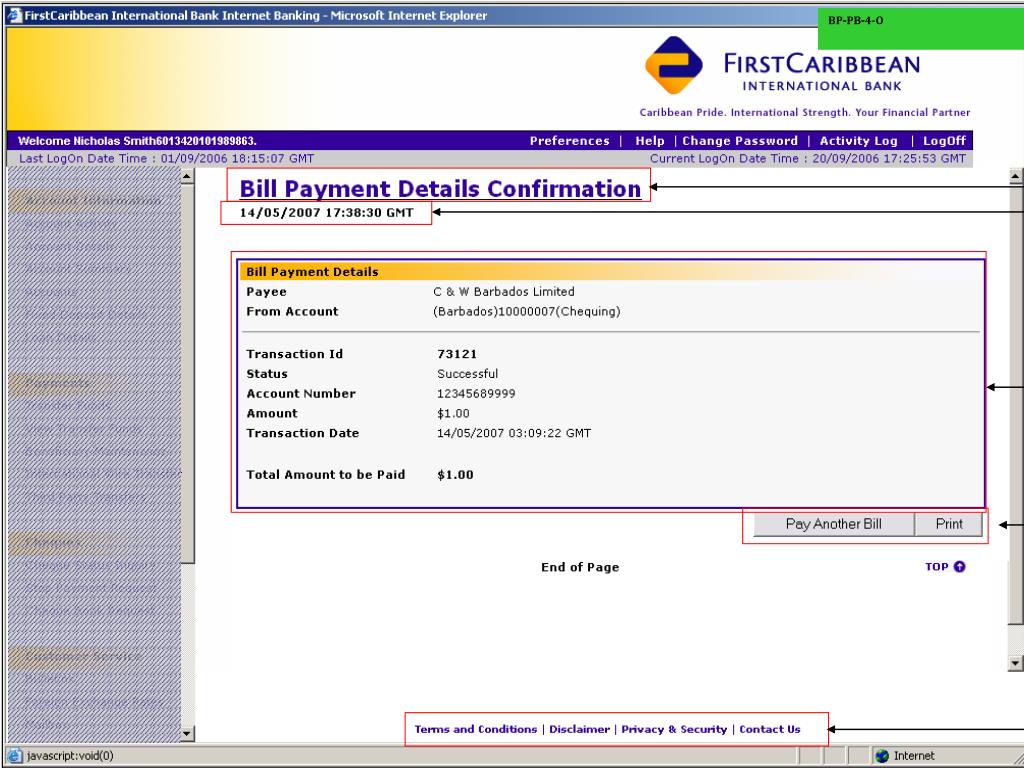The width and height of the screenshot is (1024, 768).
Task: Open the Help page
Action: point(650,141)
